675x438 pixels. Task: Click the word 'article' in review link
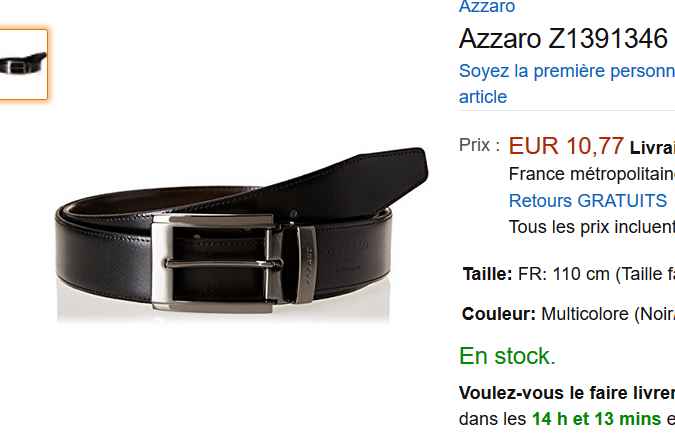[x=483, y=96]
